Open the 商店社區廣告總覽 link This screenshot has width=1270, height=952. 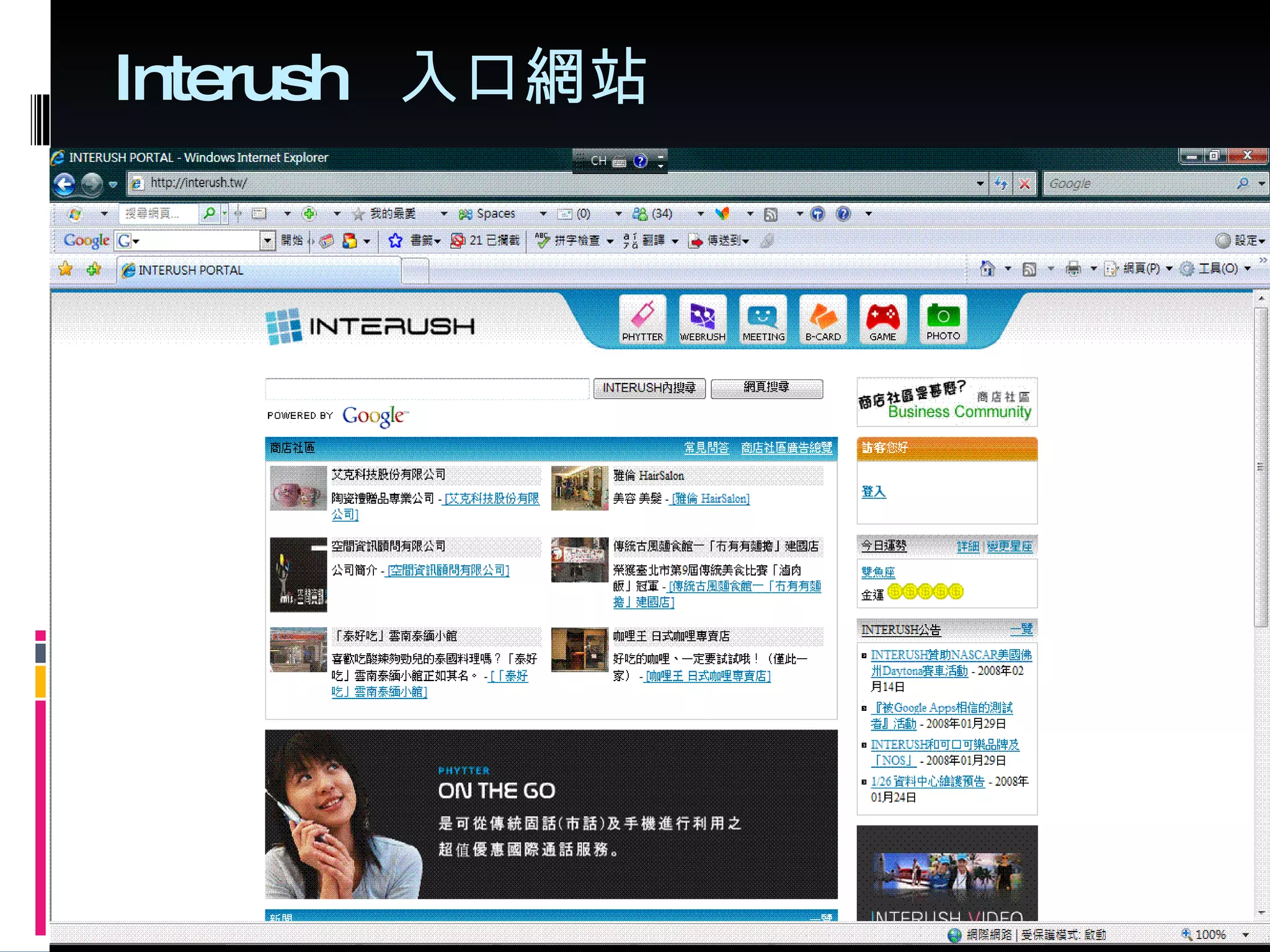786,447
